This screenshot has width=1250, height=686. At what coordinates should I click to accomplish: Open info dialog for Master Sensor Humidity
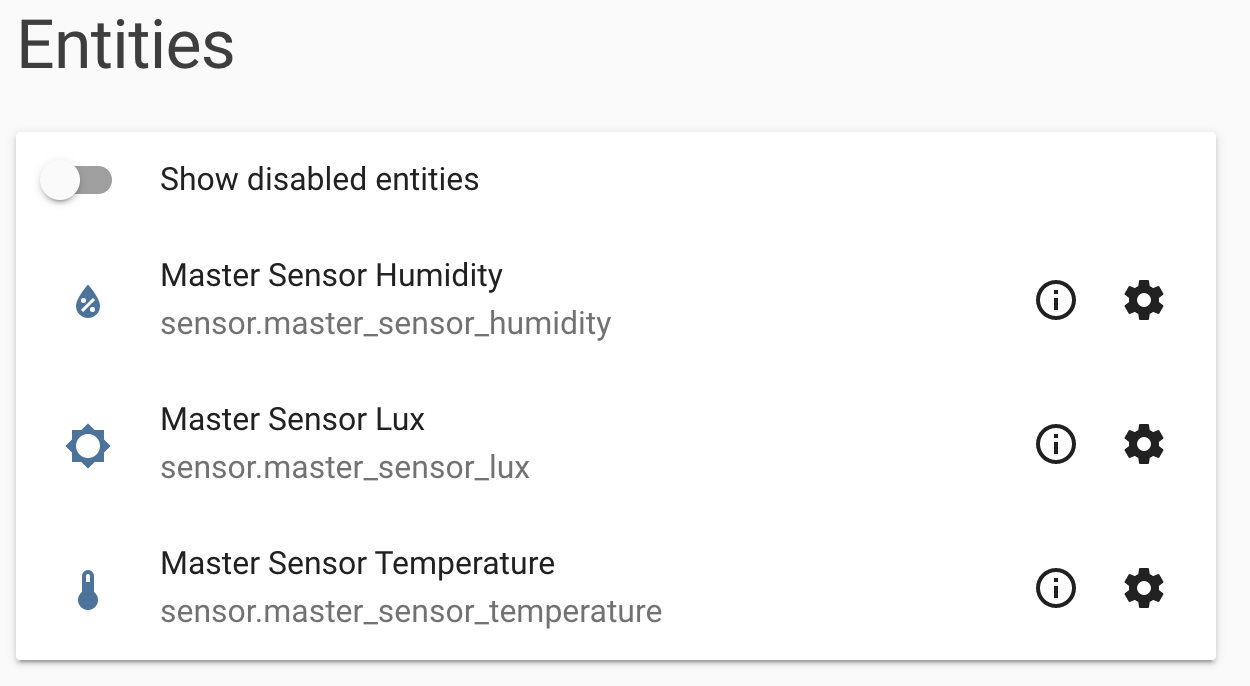(x=1056, y=300)
